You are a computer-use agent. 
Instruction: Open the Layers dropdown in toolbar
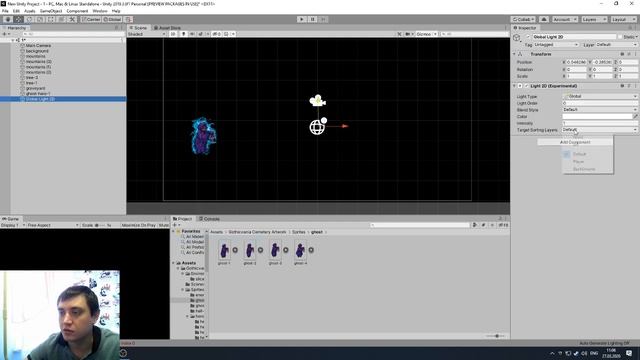pos(594,19)
